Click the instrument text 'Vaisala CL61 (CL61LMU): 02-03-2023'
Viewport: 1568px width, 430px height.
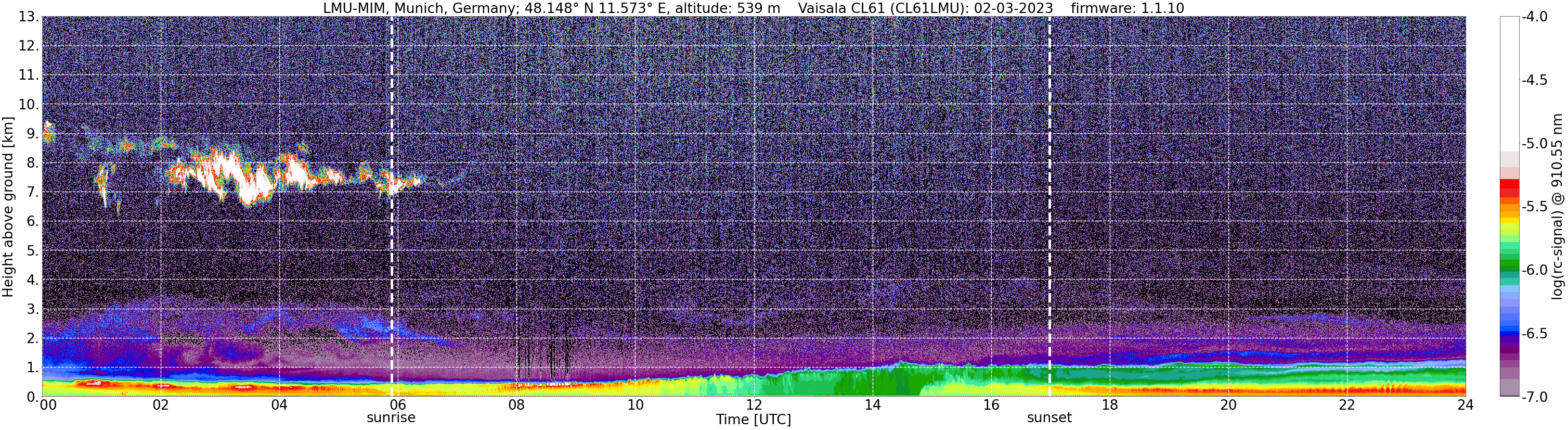click(x=925, y=8)
